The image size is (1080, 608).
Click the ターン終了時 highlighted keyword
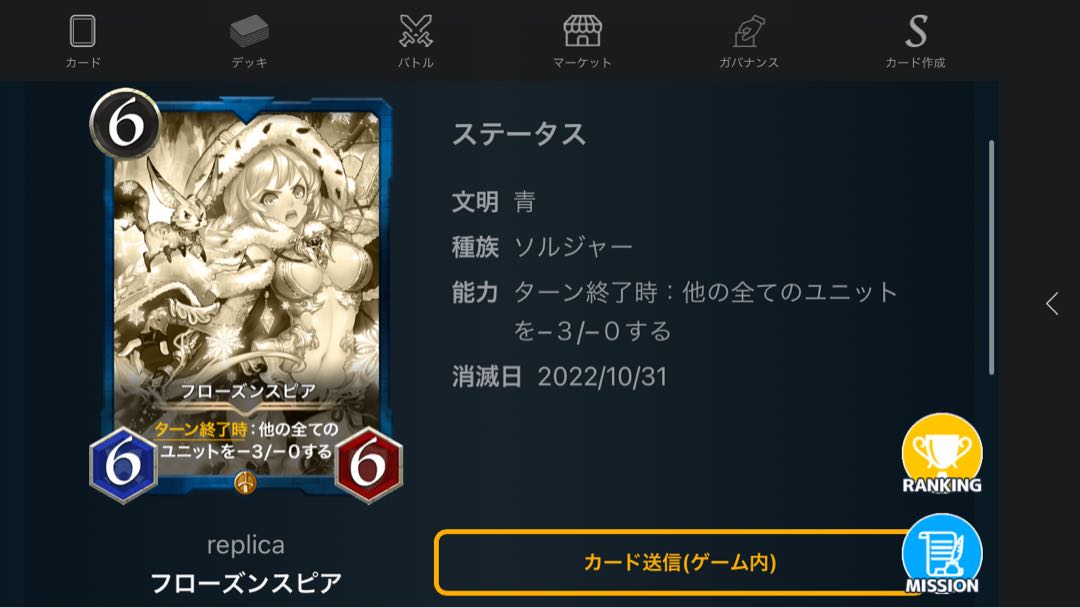200,430
